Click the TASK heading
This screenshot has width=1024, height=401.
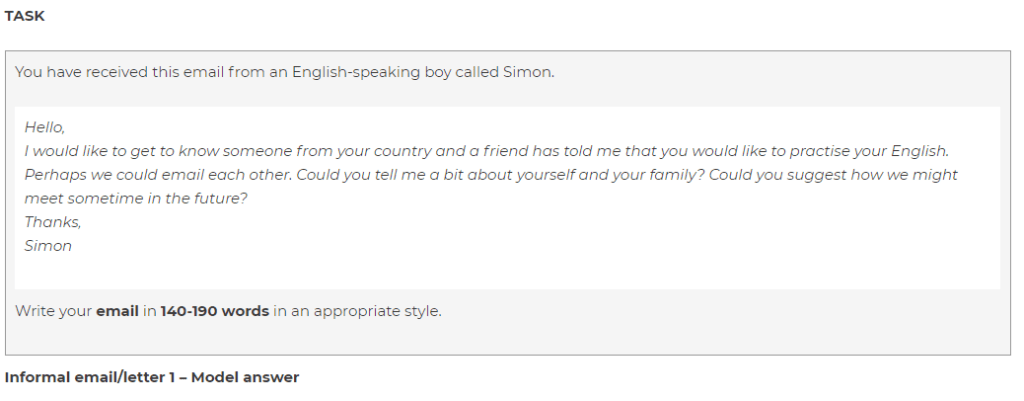pos(24,16)
